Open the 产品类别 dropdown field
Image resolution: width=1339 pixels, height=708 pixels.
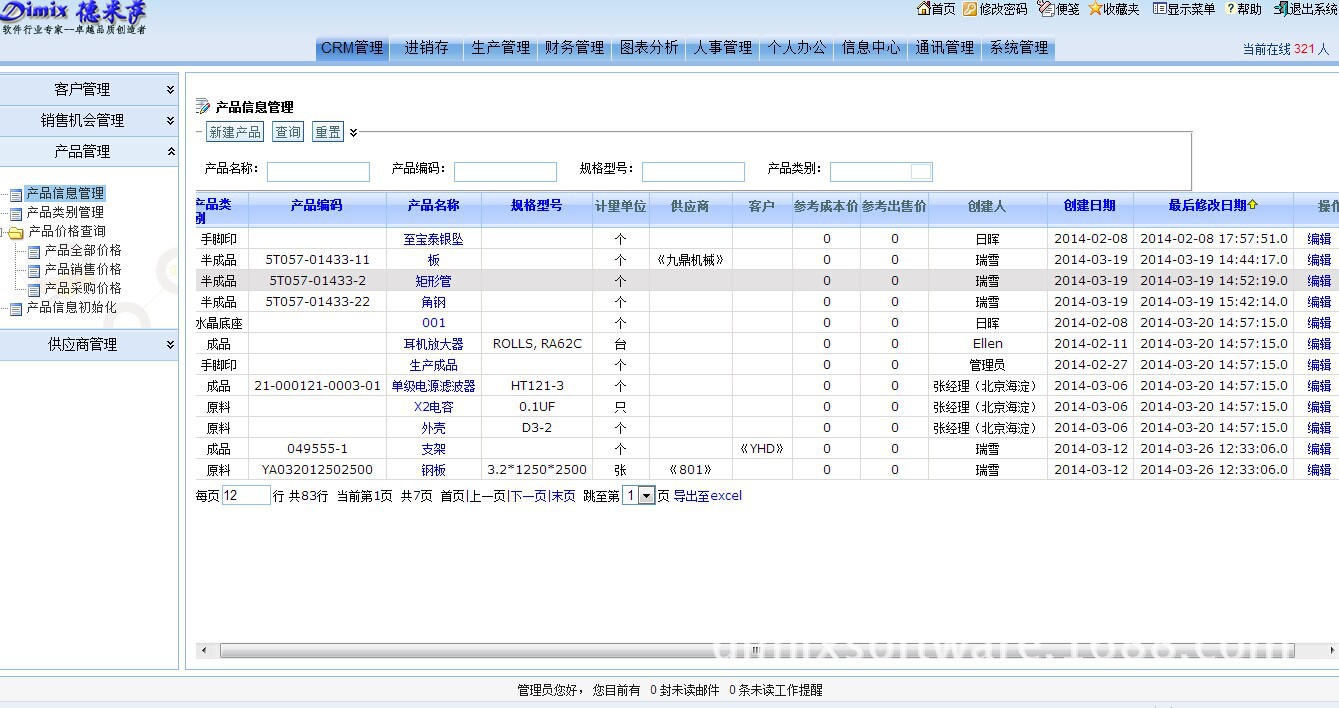pos(920,171)
